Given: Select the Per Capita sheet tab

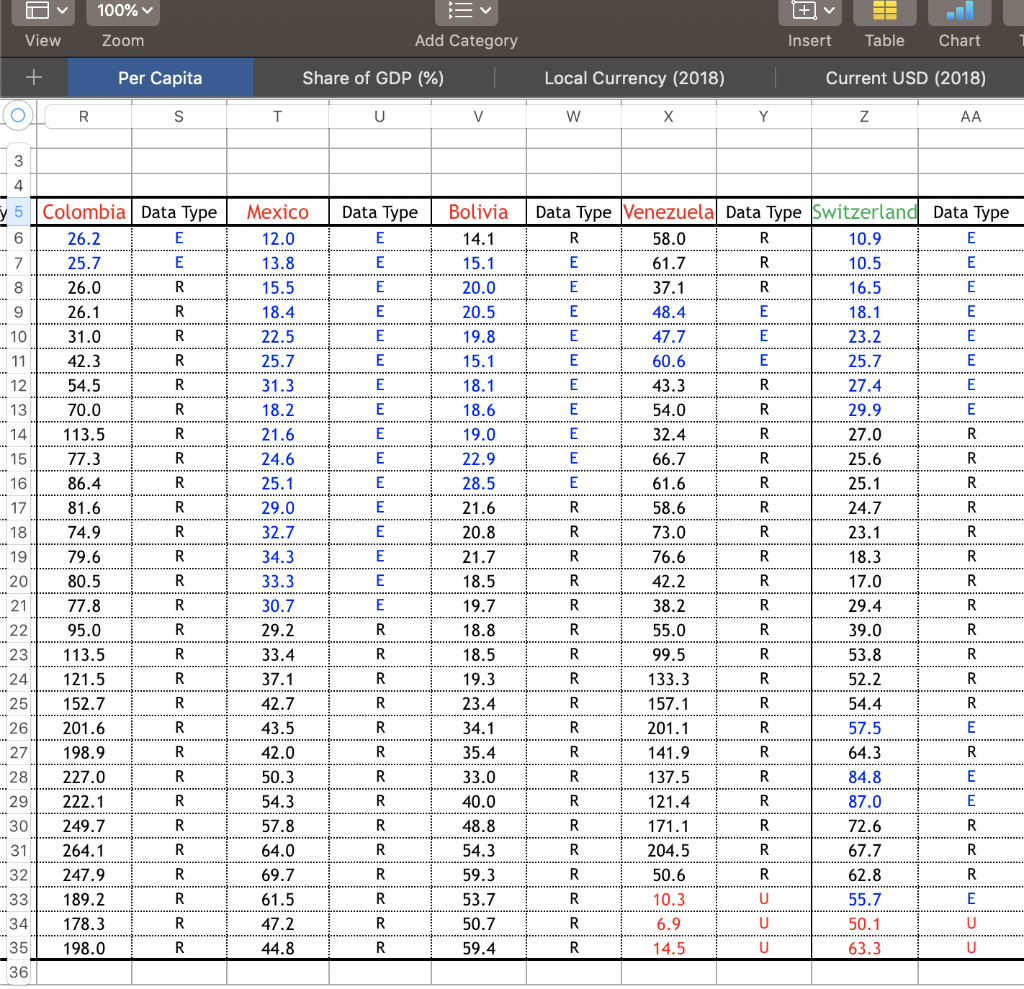Looking at the screenshot, I should pyautogui.click(x=160, y=78).
